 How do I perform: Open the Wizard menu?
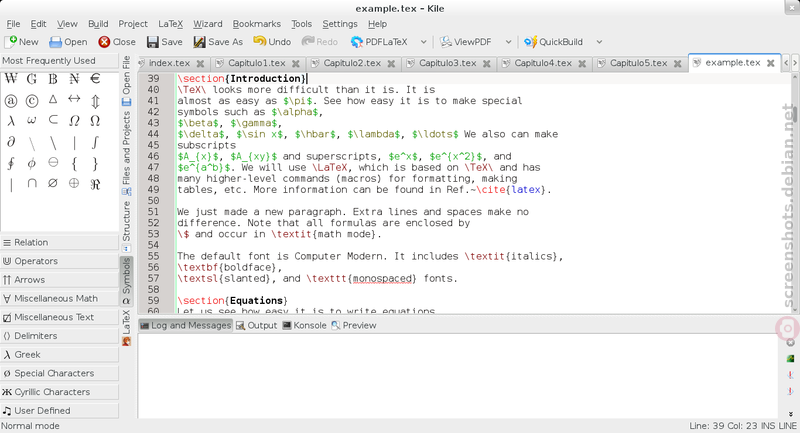point(208,24)
